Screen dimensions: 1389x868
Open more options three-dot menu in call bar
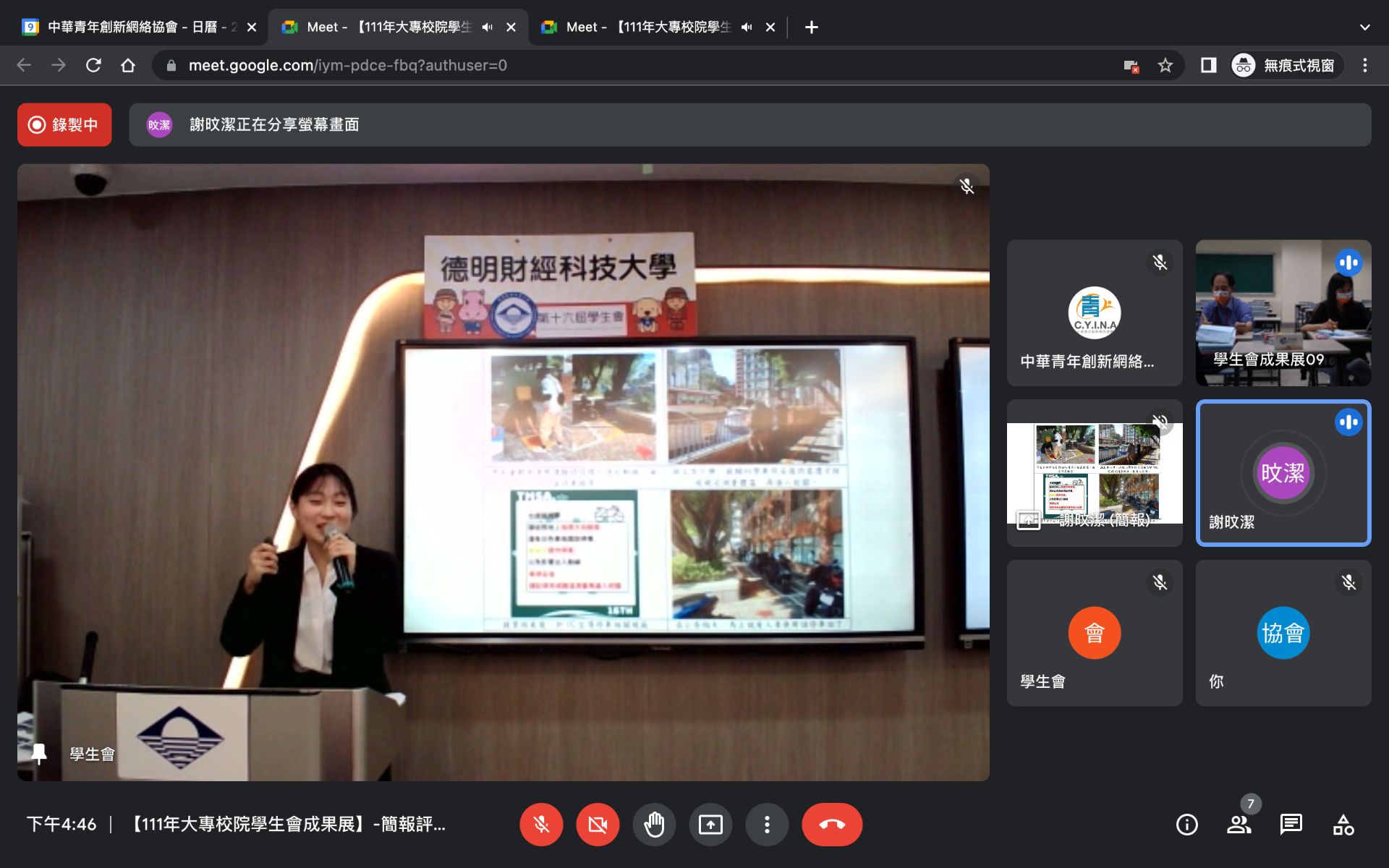pyautogui.click(x=767, y=825)
